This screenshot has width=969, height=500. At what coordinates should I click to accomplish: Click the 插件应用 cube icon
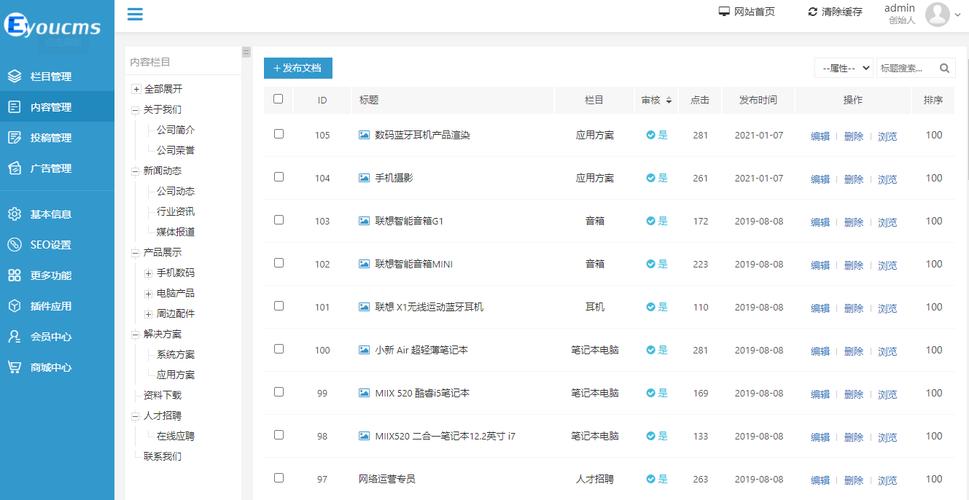point(14,306)
